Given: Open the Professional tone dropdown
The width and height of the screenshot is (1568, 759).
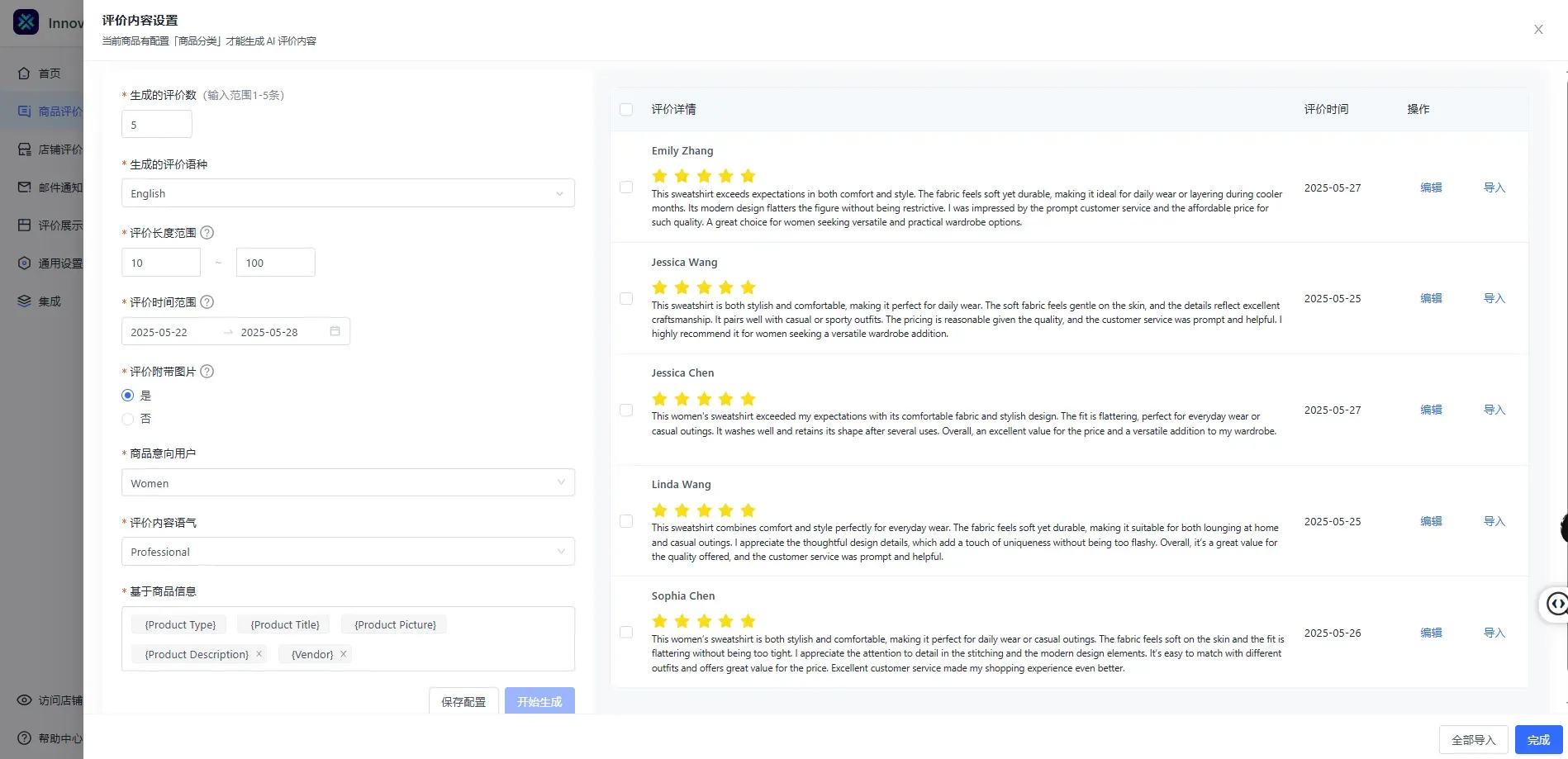Looking at the screenshot, I should [348, 552].
